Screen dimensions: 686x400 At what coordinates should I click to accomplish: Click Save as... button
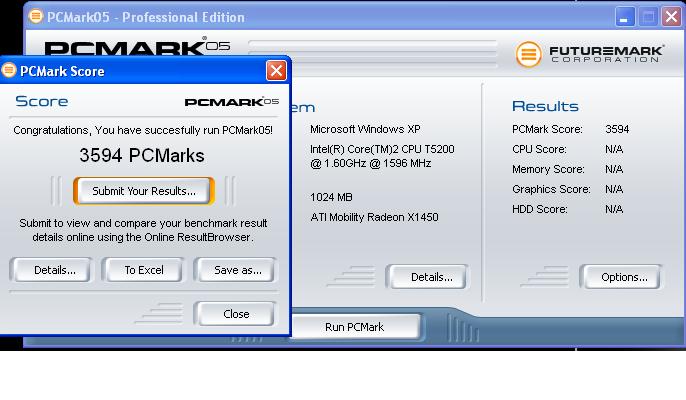pos(238,270)
